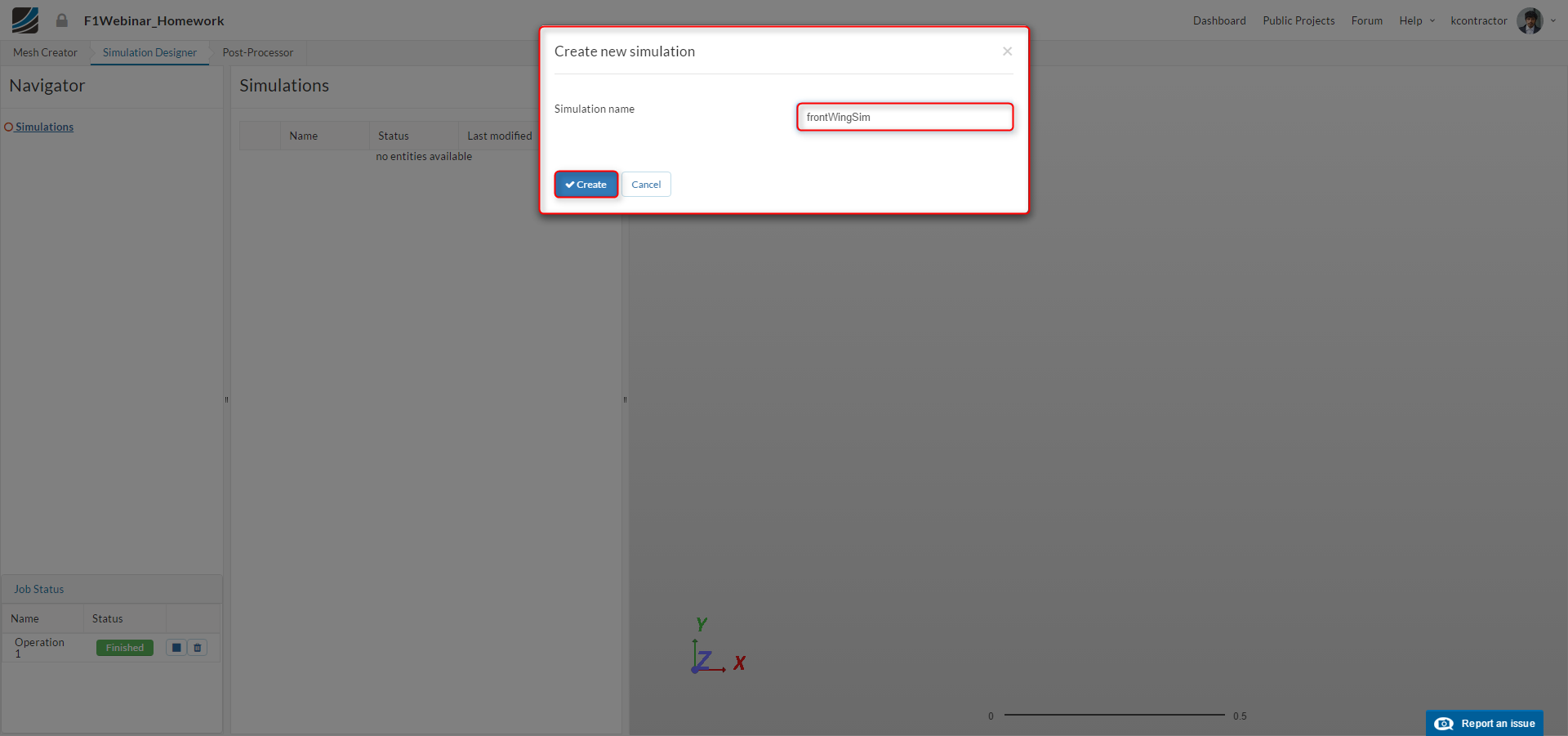
Task: Switch to the Mesh Creator tab
Action: [45, 52]
